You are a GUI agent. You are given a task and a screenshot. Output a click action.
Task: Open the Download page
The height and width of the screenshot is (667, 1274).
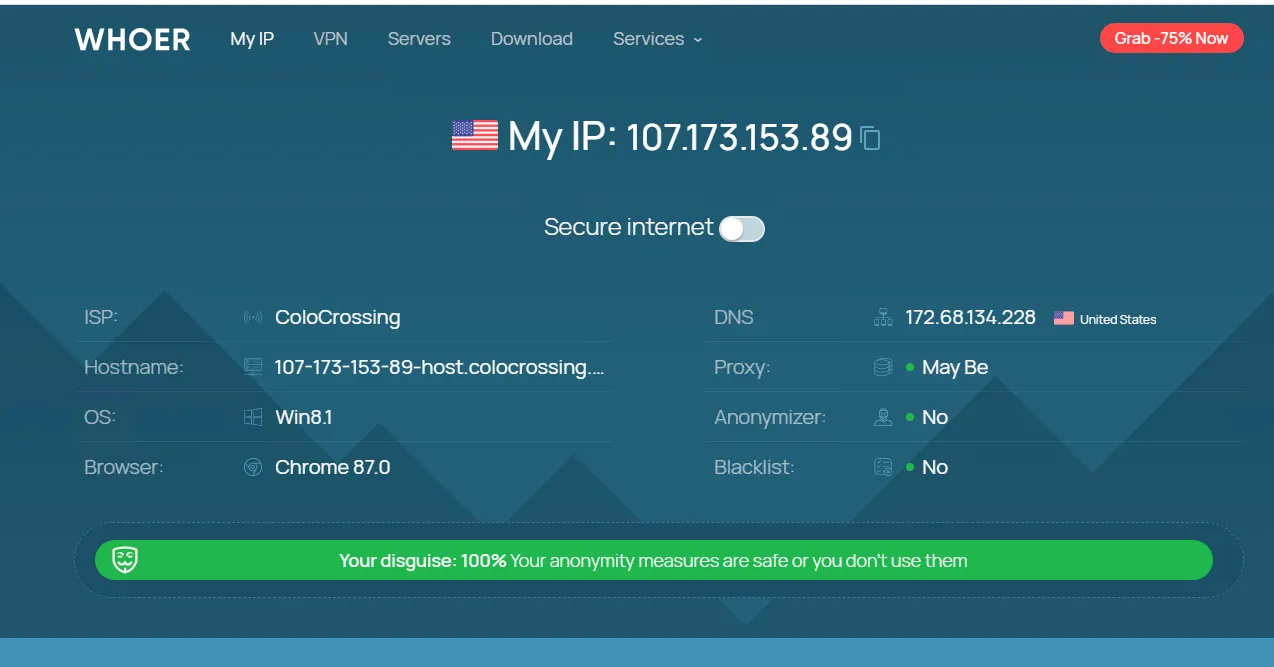tap(532, 39)
